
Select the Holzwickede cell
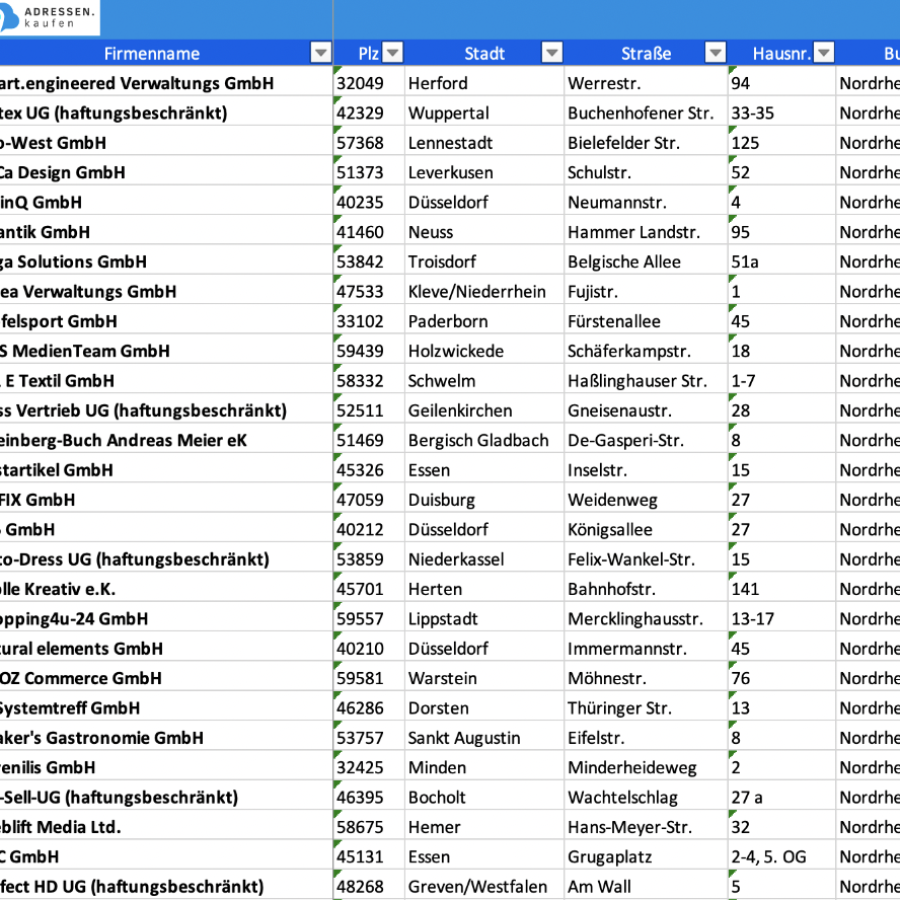(484, 352)
